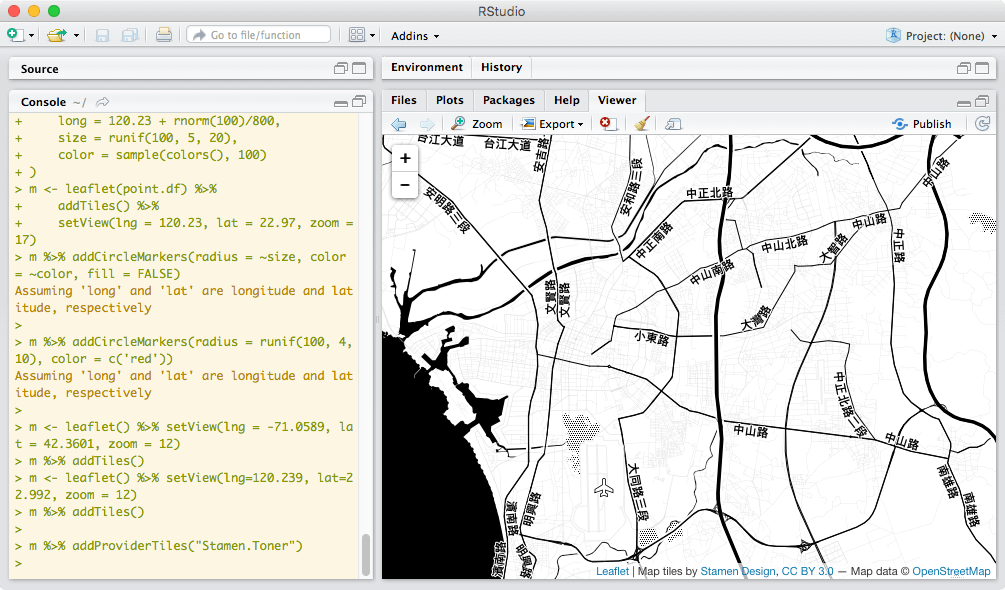Open the OpenStreetMap attribution link
Image resolution: width=1005 pixels, height=590 pixels.
pyautogui.click(x=951, y=571)
